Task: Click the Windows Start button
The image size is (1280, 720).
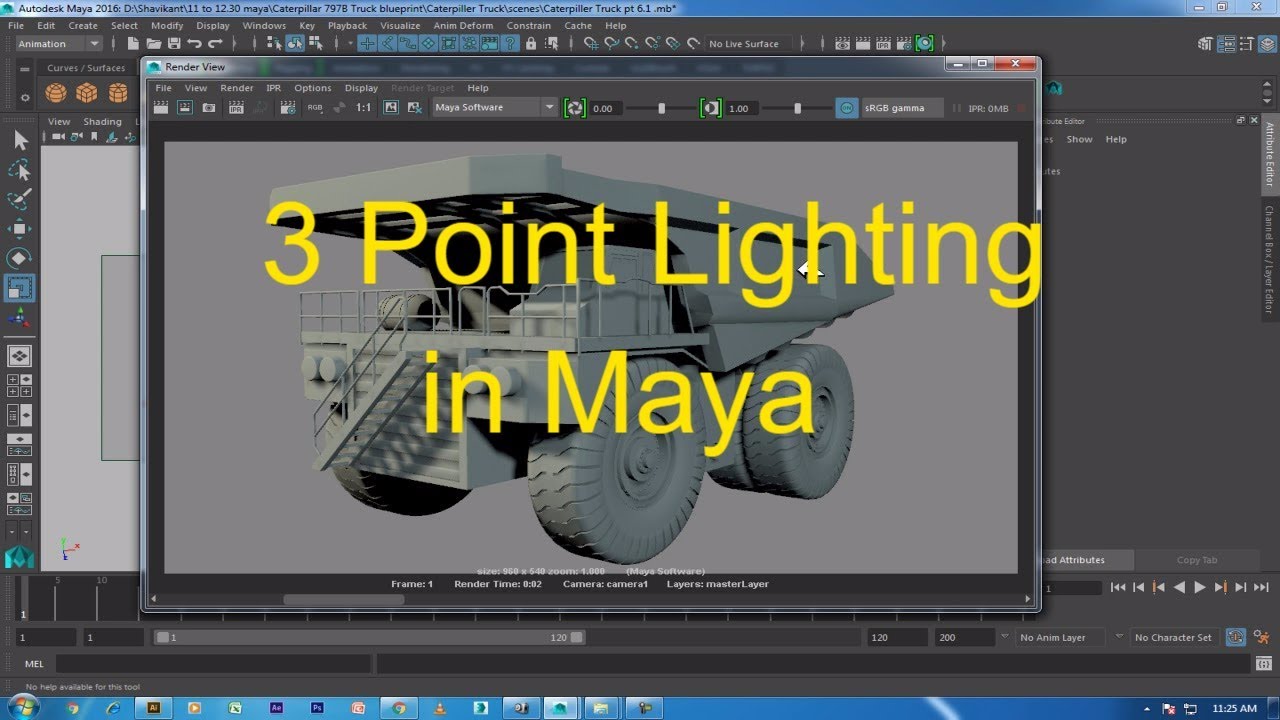Action: tap(22, 707)
